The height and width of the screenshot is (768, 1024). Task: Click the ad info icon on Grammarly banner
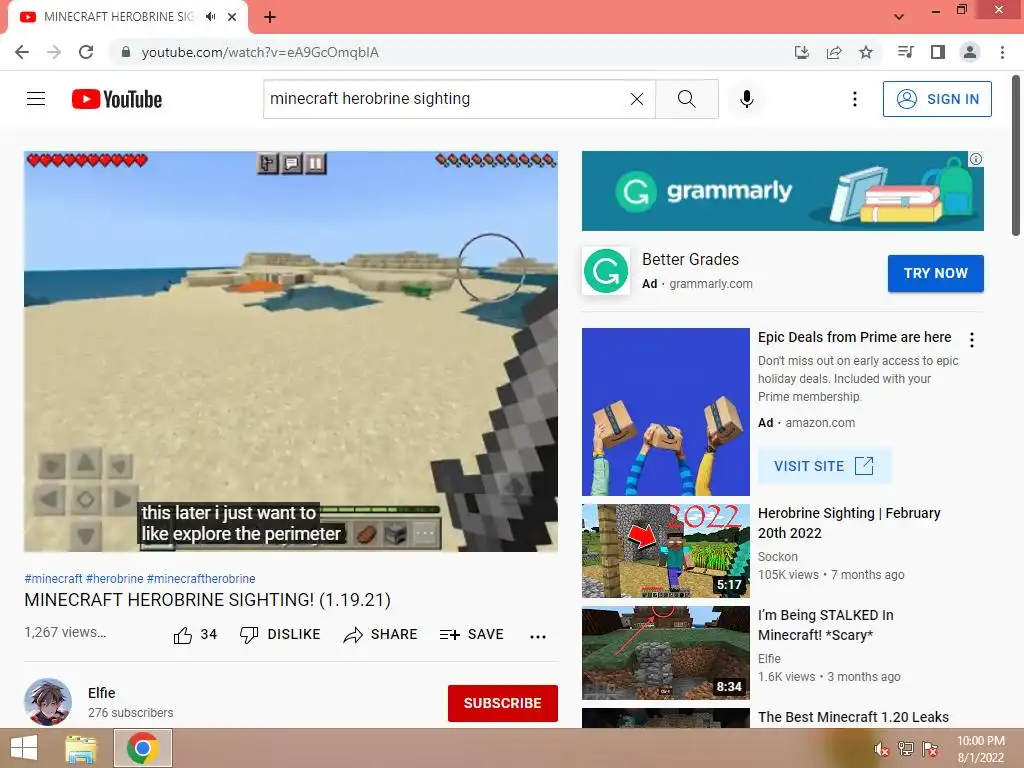tap(976, 159)
